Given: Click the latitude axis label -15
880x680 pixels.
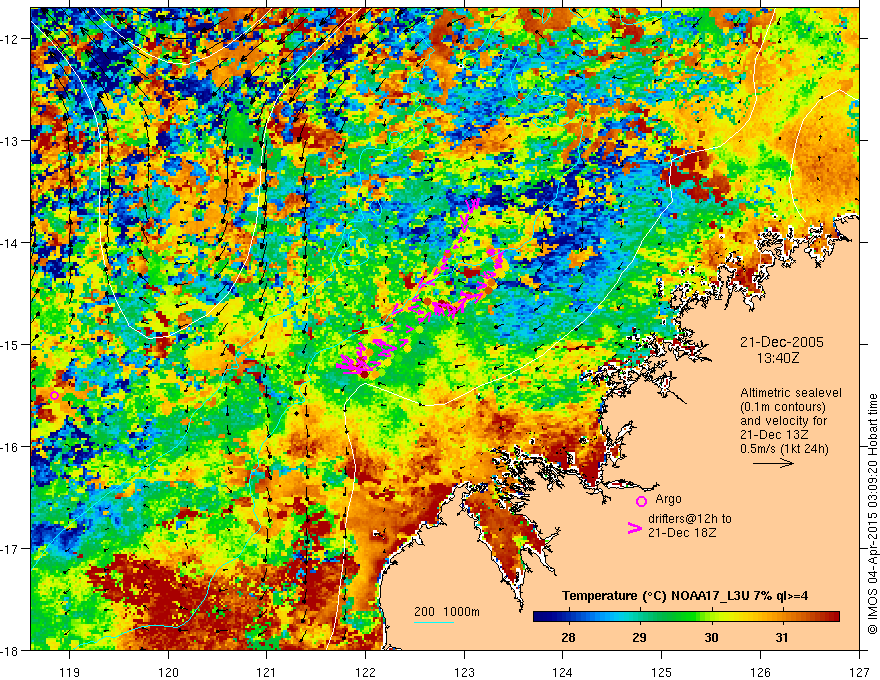Looking at the screenshot, I should coord(10,344).
